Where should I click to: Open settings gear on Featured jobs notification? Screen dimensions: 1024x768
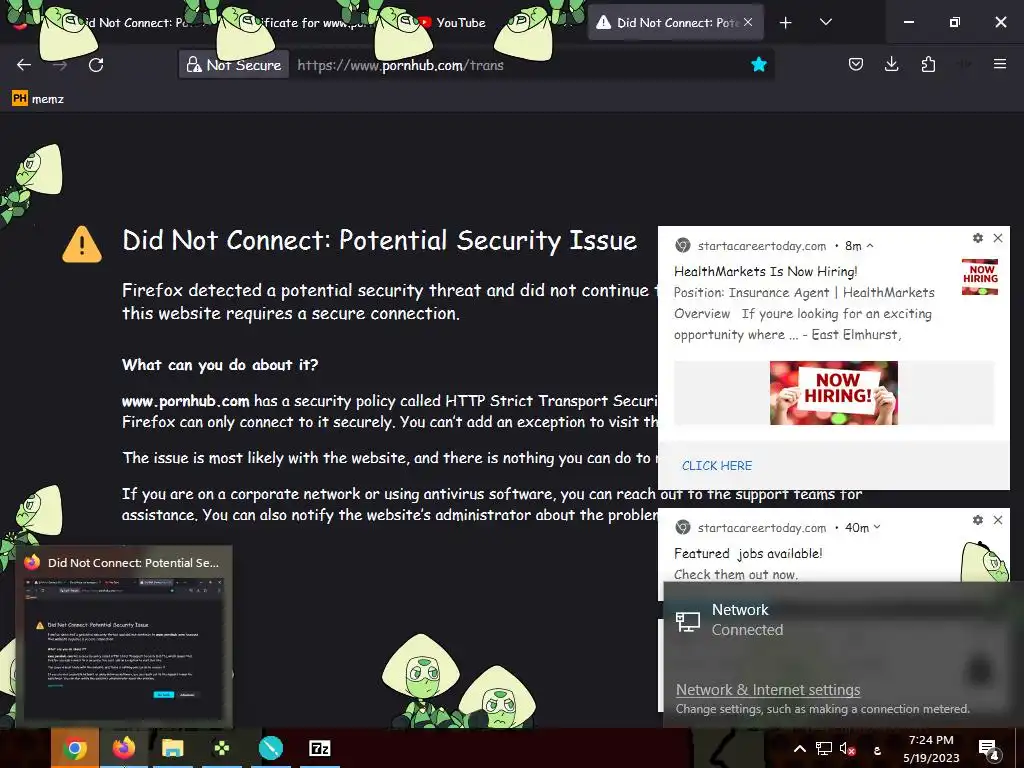[x=978, y=520]
